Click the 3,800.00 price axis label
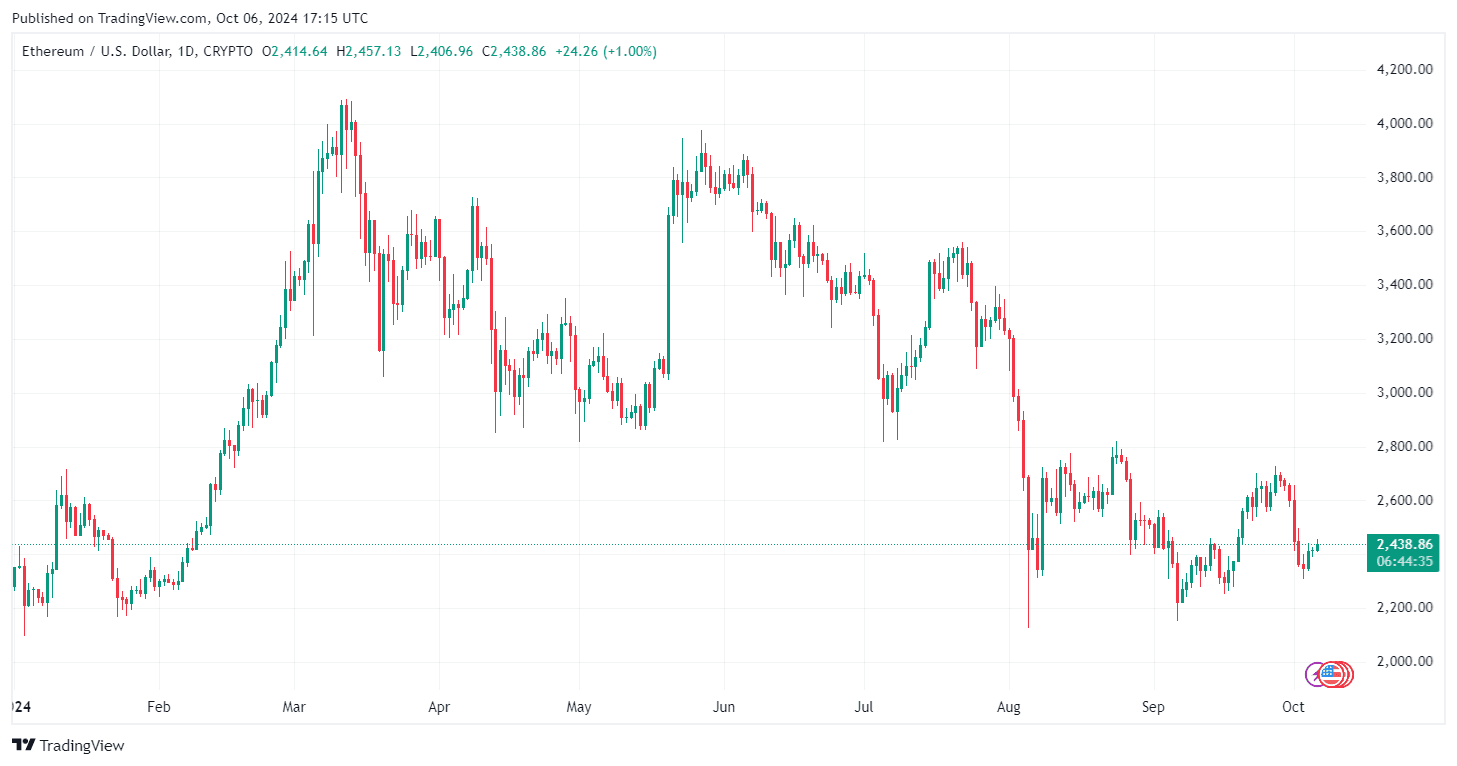The width and height of the screenshot is (1457, 766). (x=1404, y=178)
